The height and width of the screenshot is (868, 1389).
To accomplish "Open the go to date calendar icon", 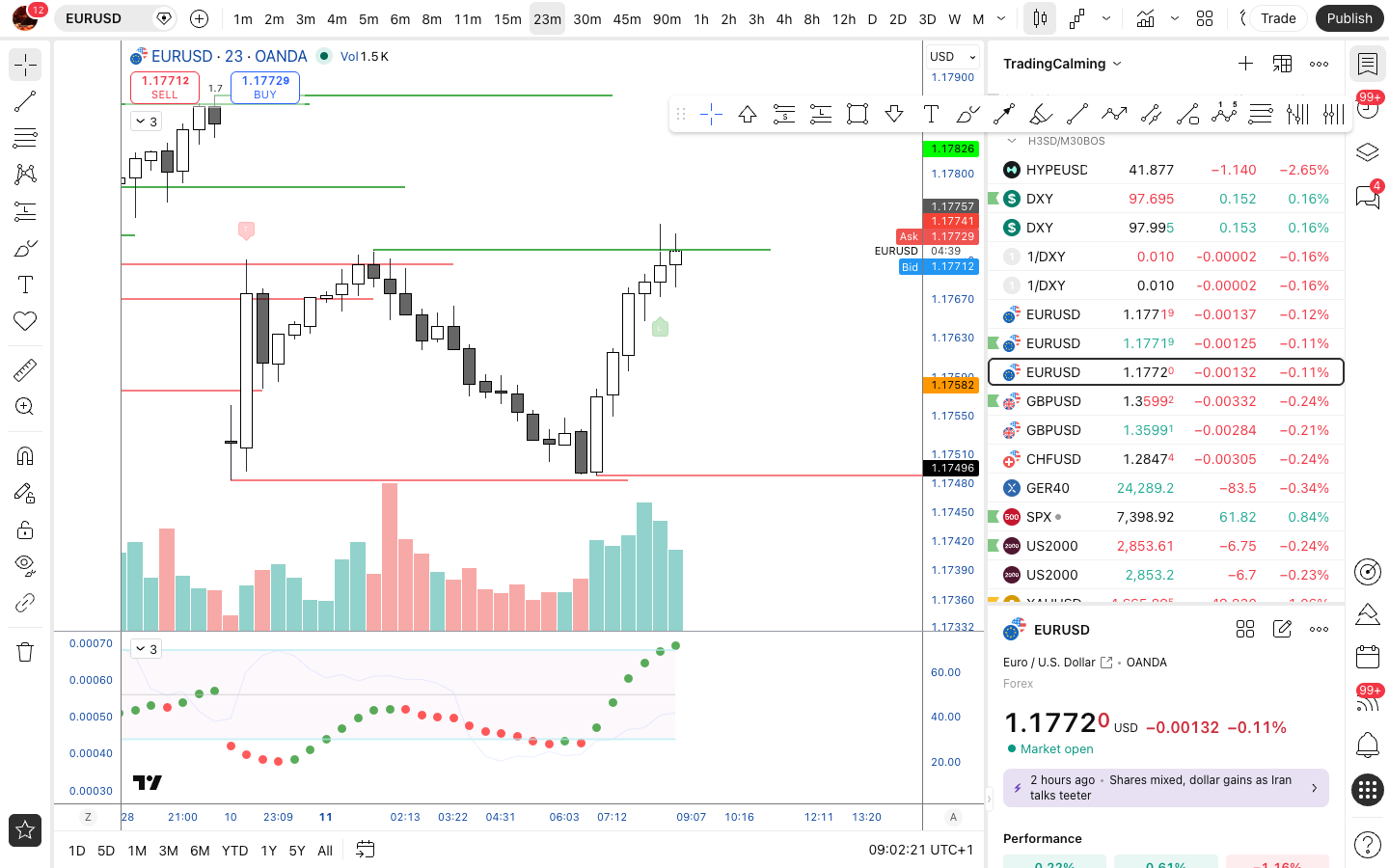I will (365, 850).
